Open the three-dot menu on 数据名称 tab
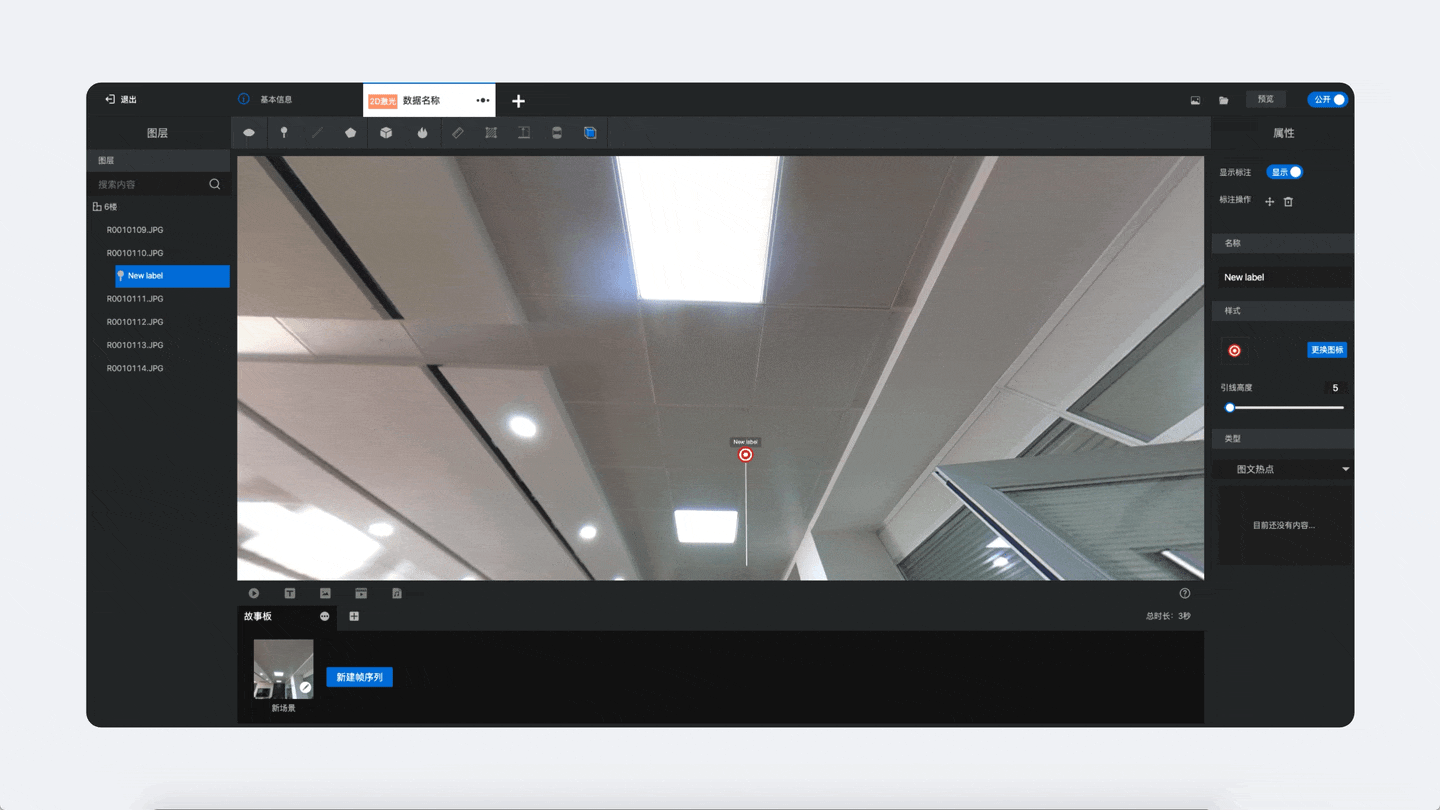1440x810 pixels. click(483, 100)
